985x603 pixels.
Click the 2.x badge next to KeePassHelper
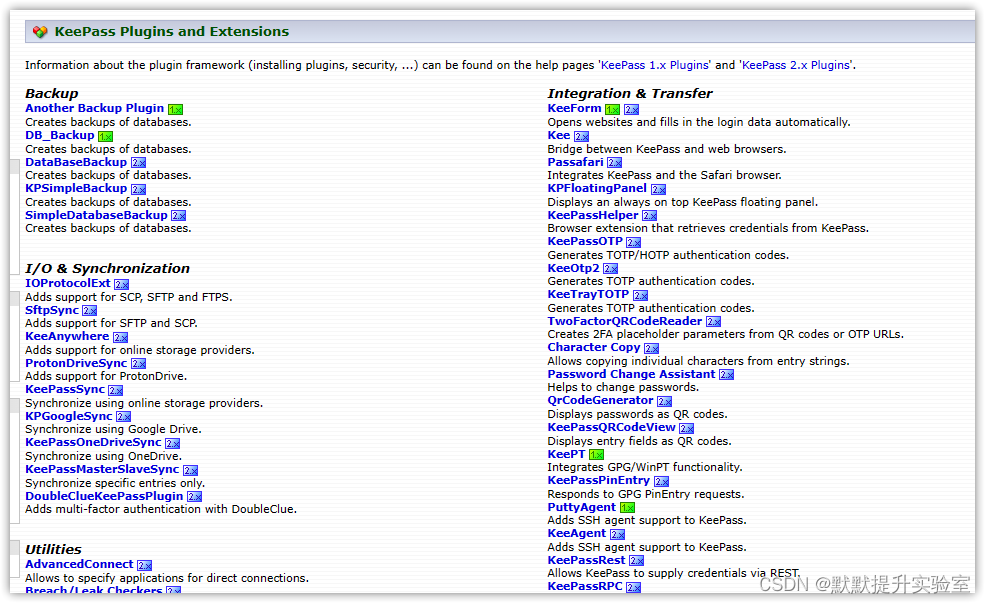click(x=650, y=215)
